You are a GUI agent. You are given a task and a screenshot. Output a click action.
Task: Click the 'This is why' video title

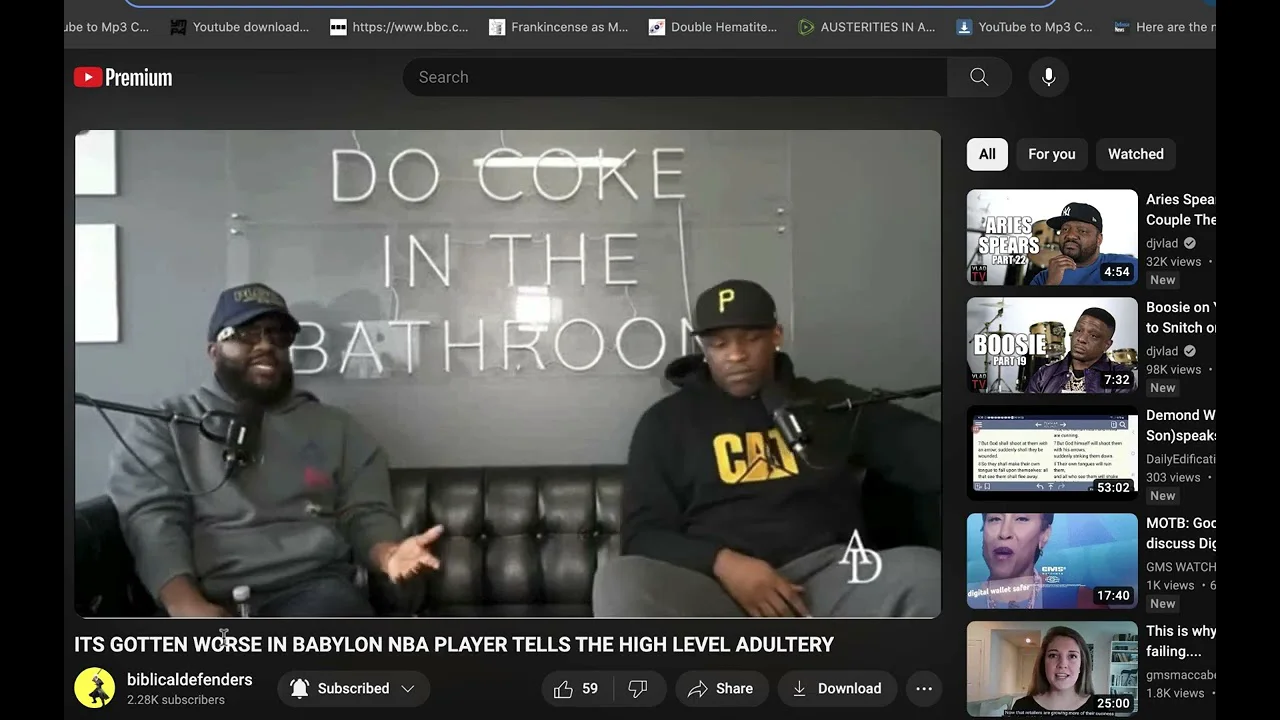pyautogui.click(x=1181, y=642)
